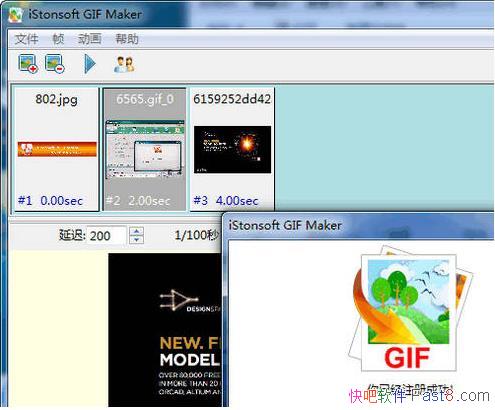Click the delay input field showing 200
The height and width of the screenshot is (410, 495).
click(107, 236)
